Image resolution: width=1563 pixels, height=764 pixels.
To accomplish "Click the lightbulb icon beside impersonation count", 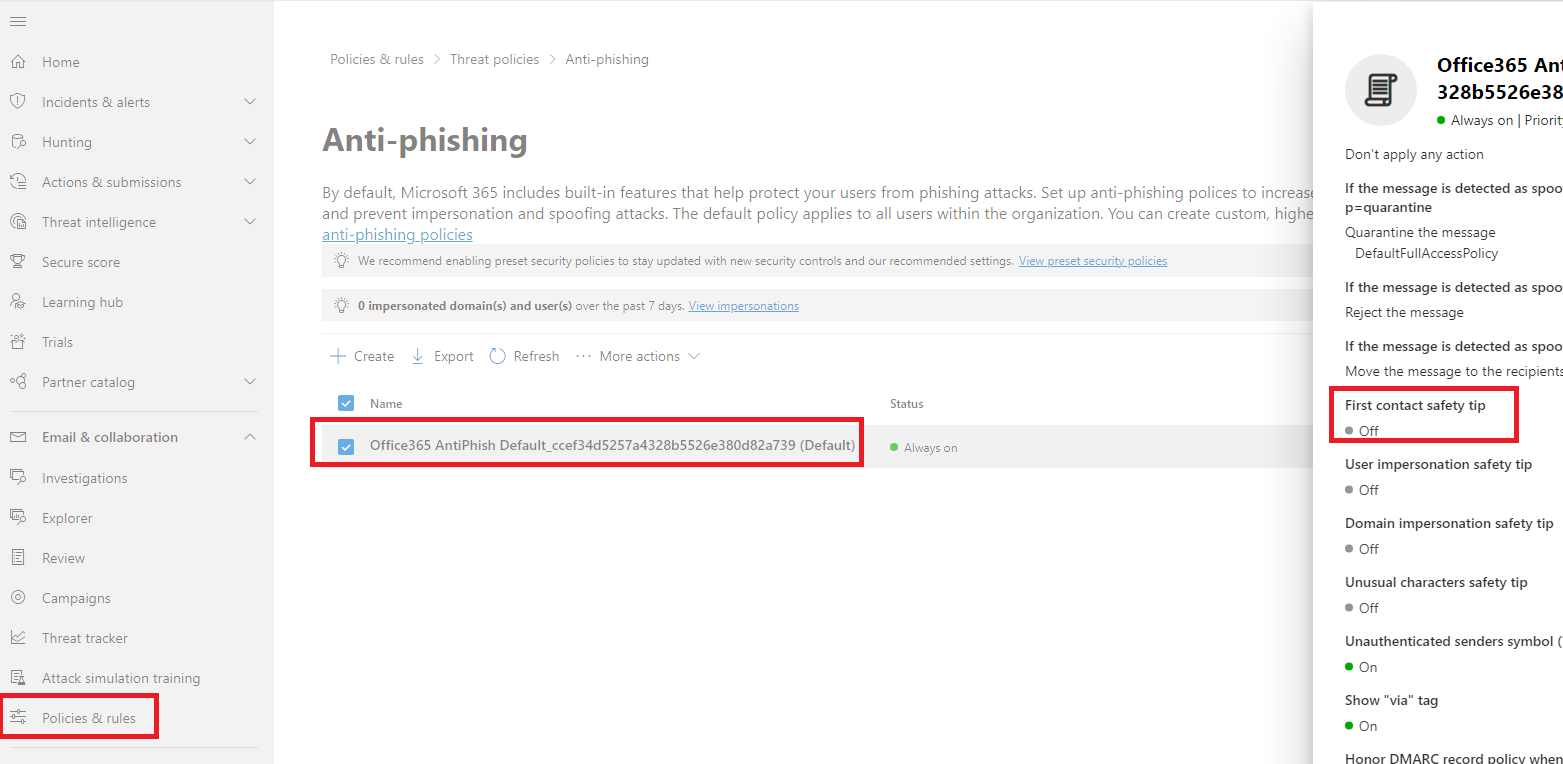I will pos(342,306).
